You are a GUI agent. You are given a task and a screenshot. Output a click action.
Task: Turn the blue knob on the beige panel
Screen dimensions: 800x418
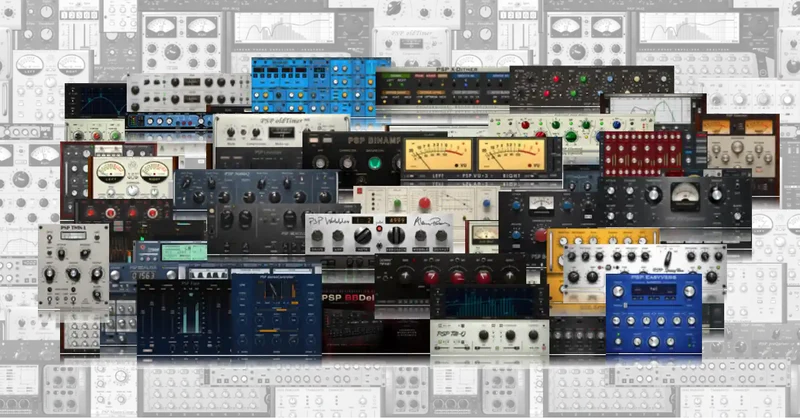(x=486, y=204)
